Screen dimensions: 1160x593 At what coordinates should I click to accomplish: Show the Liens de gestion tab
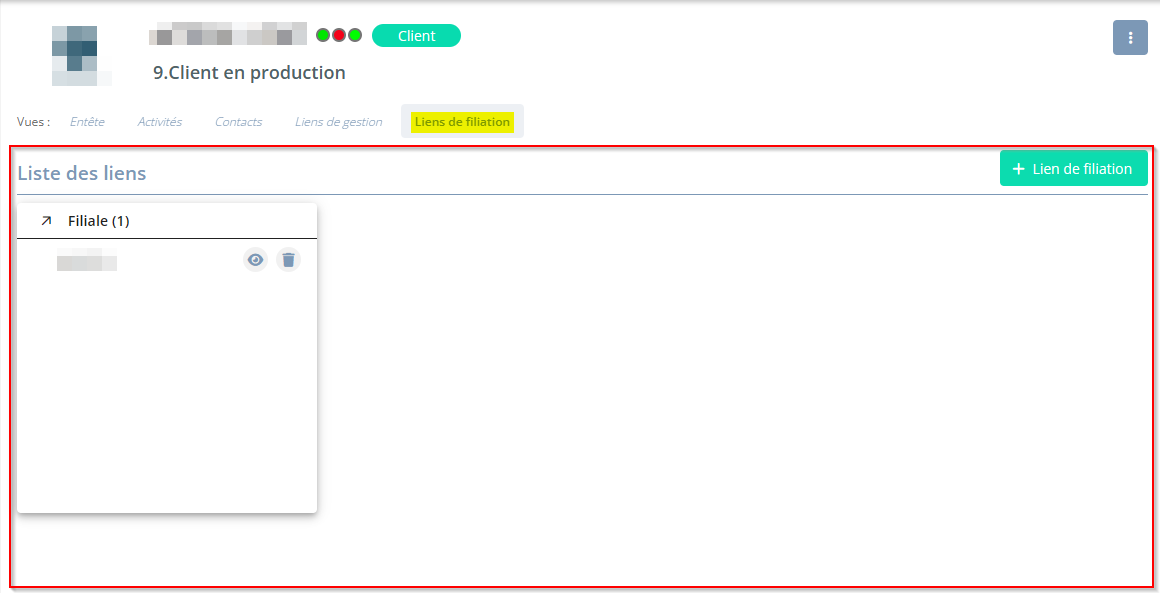[338, 122]
